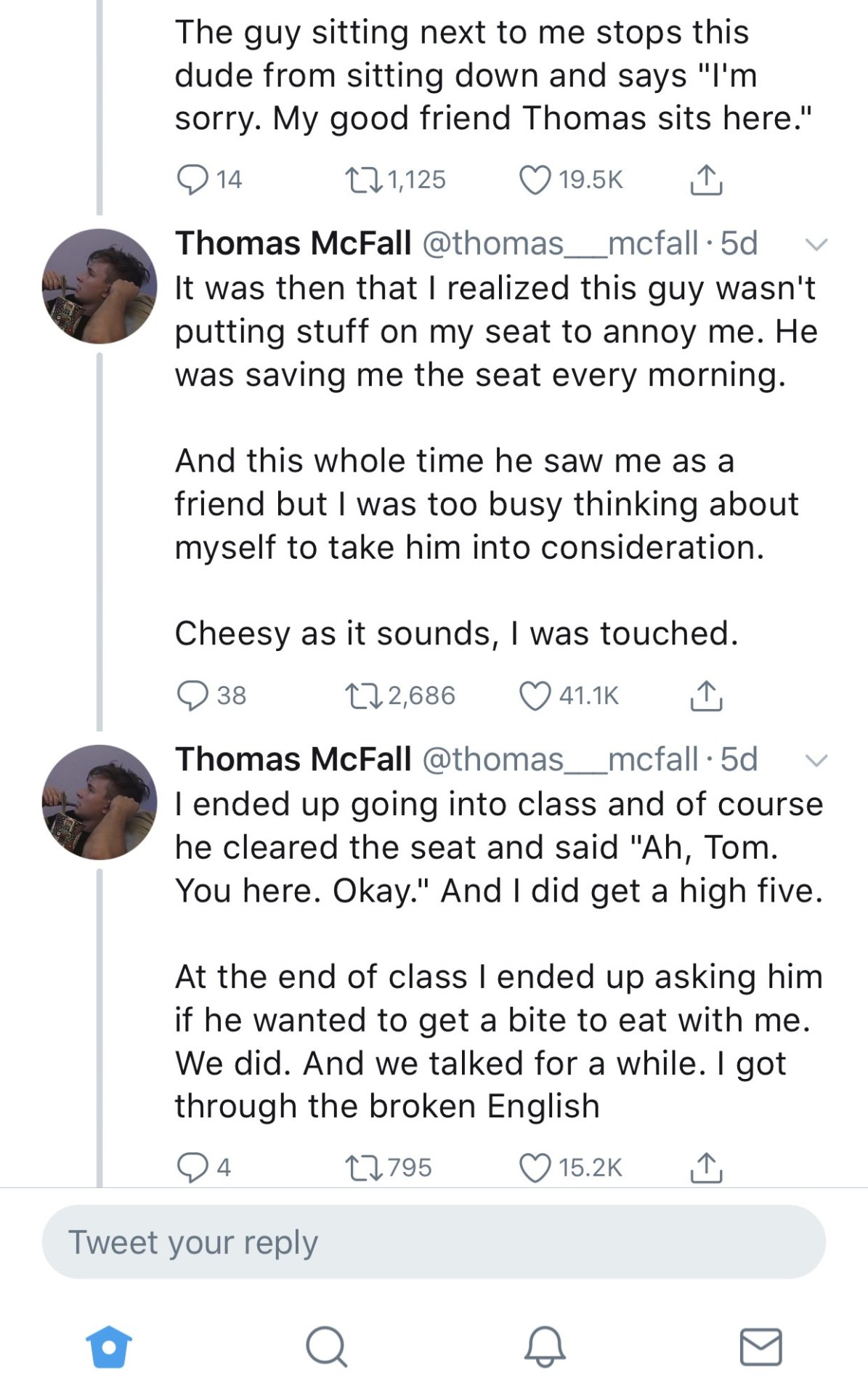This screenshot has width=868, height=1395.
Task: Like the tweet with 19.5K likes
Action: [535, 180]
